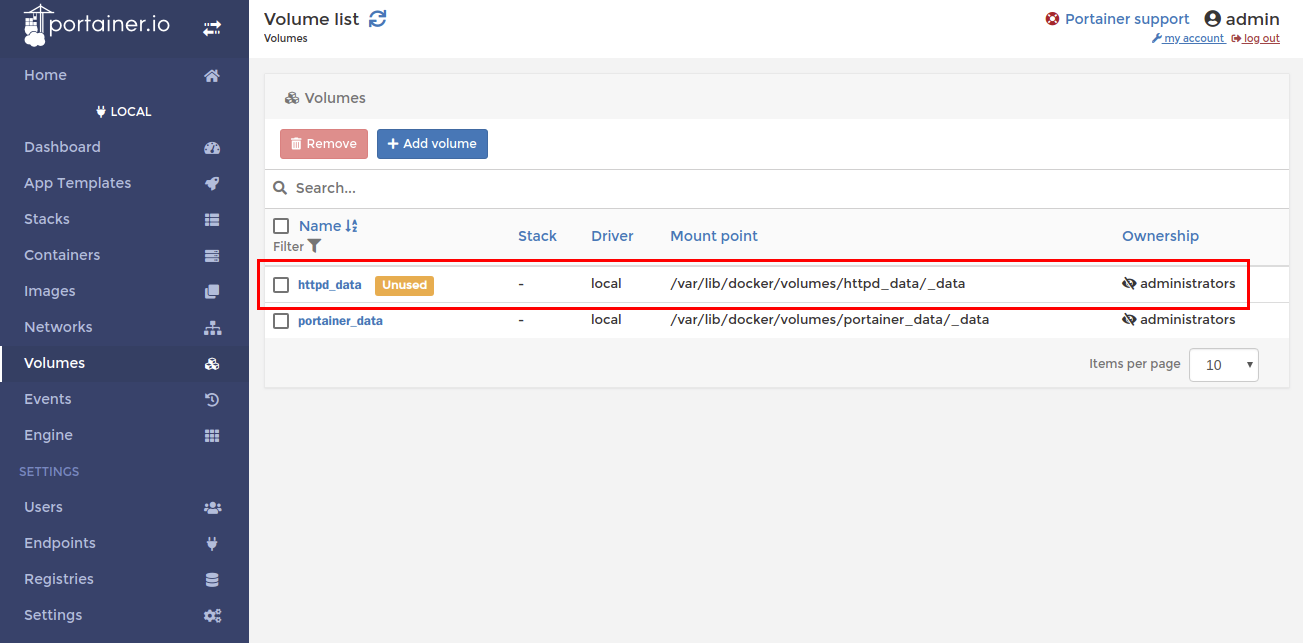Go to the Images sidebar item
The width and height of the screenshot is (1303, 643).
click(50, 291)
